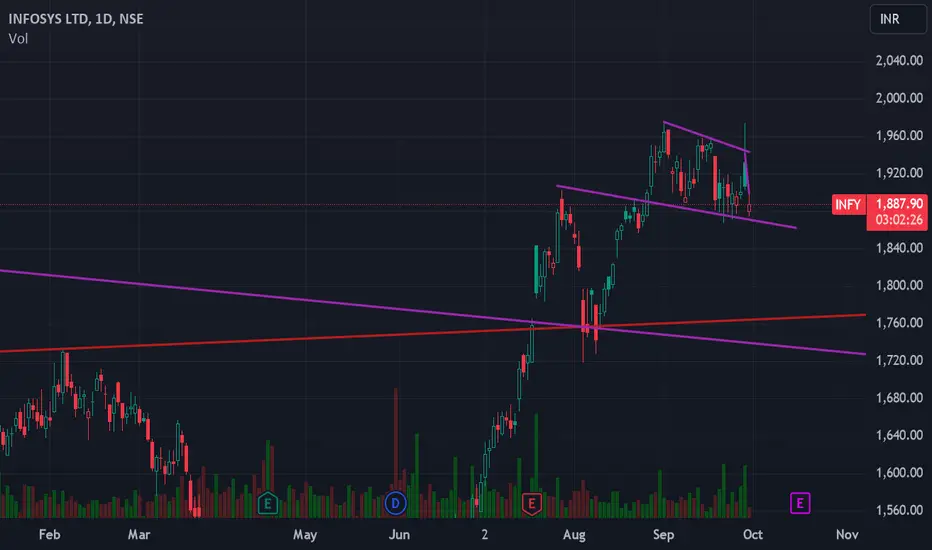Click the 1,680.00 price axis label
This screenshot has width=932, height=550.
899,397
